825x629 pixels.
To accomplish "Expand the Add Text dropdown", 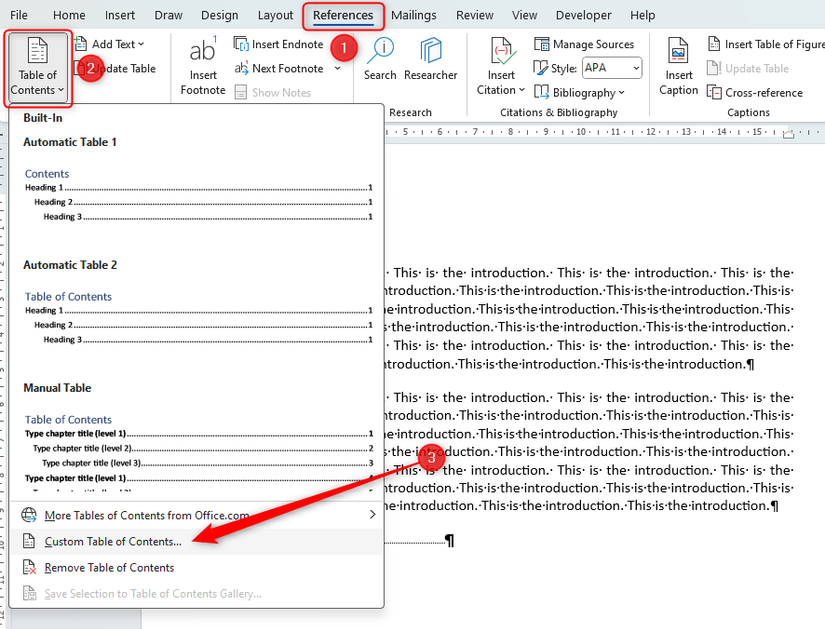I will (x=109, y=44).
